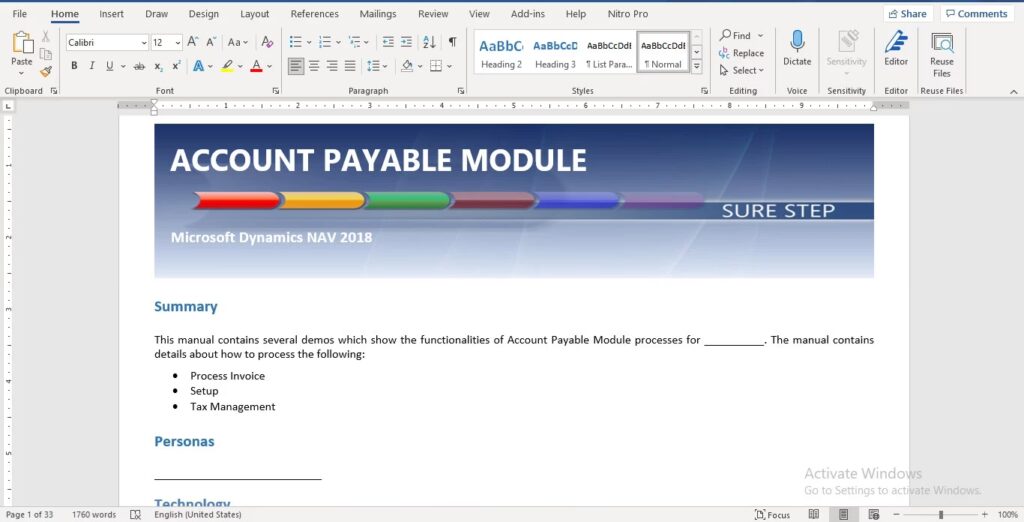
Task: Toggle italic formatting
Action: [92, 66]
